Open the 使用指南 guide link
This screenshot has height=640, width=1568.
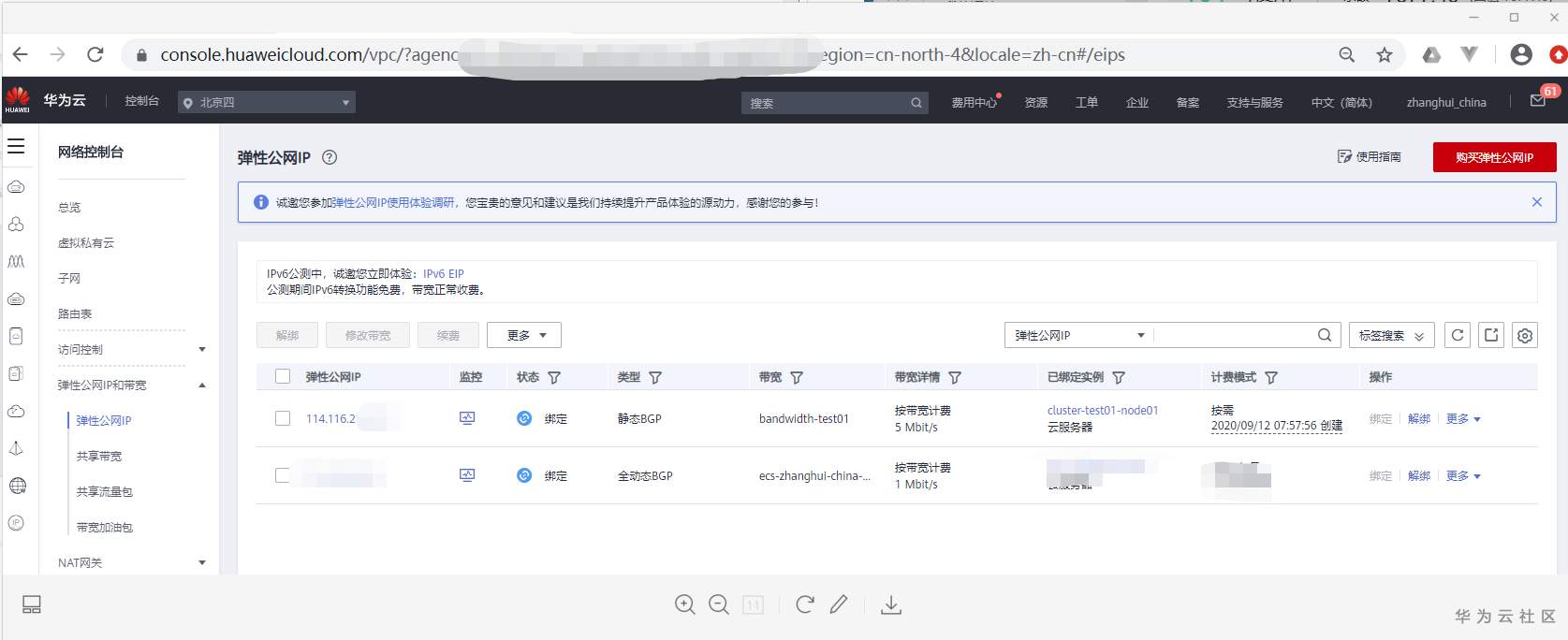[1370, 156]
